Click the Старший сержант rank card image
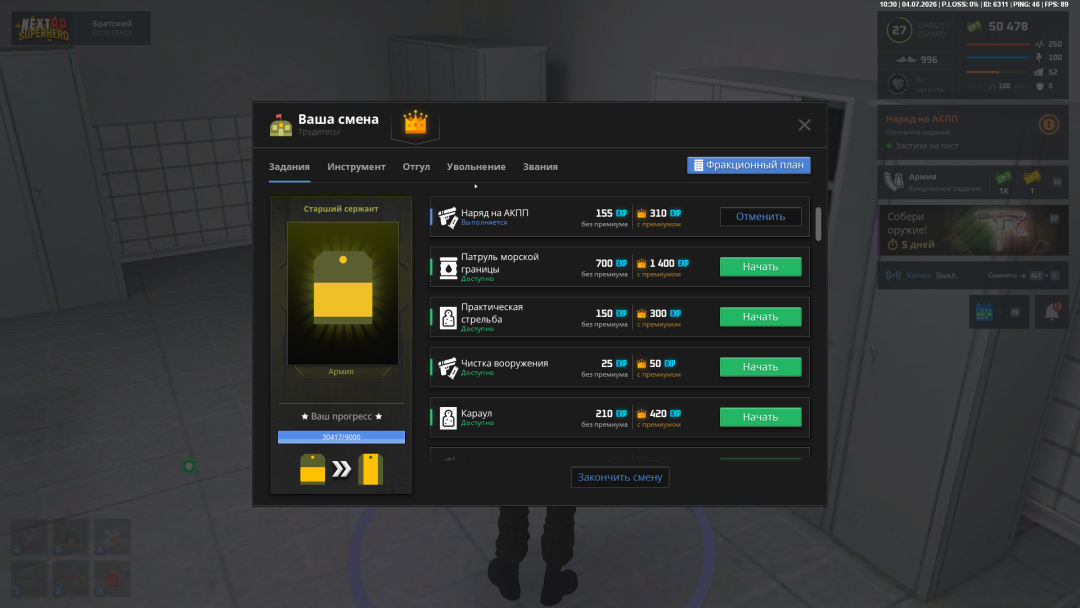Screen dimensions: 1080x608 (x=342, y=293)
